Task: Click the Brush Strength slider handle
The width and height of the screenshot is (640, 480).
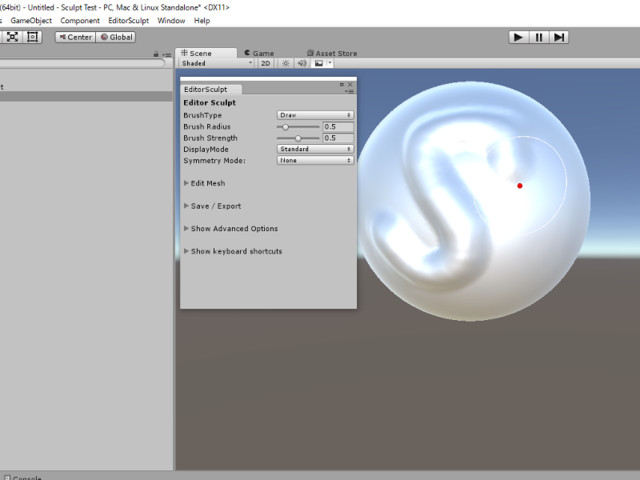Action: tap(298, 138)
